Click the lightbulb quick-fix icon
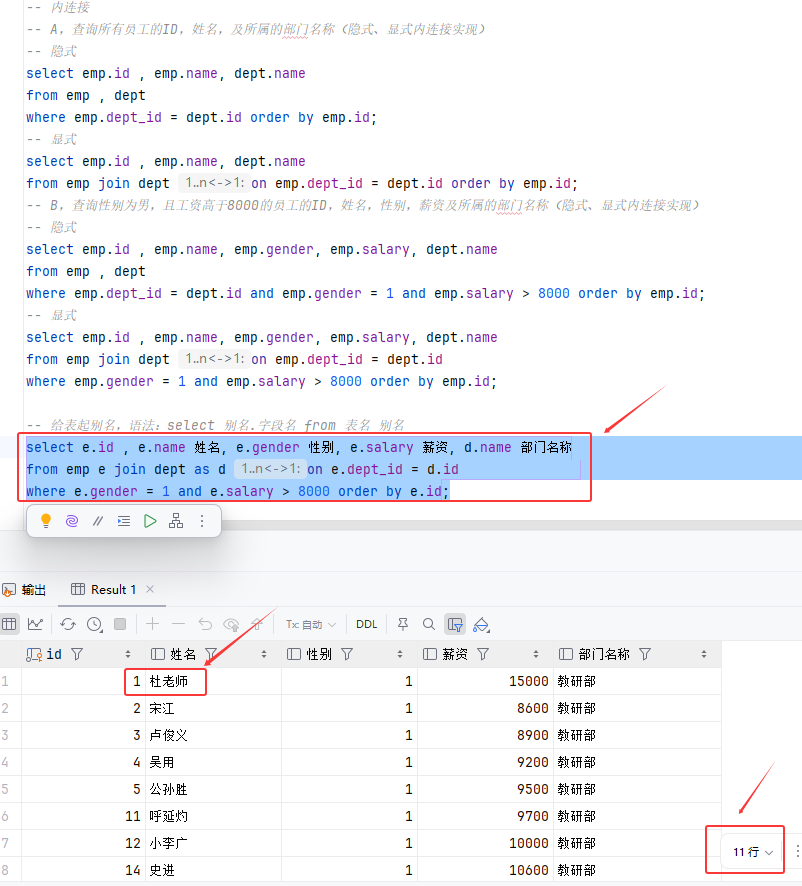The width and height of the screenshot is (802, 886). [45, 520]
